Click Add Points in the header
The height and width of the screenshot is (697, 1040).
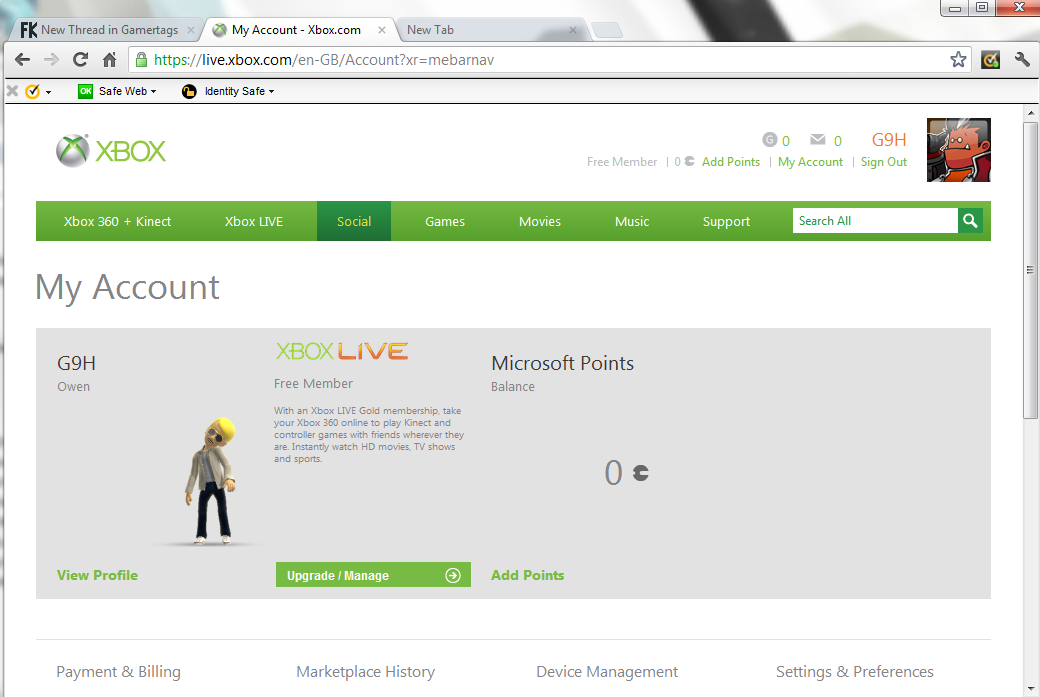point(731,161)
